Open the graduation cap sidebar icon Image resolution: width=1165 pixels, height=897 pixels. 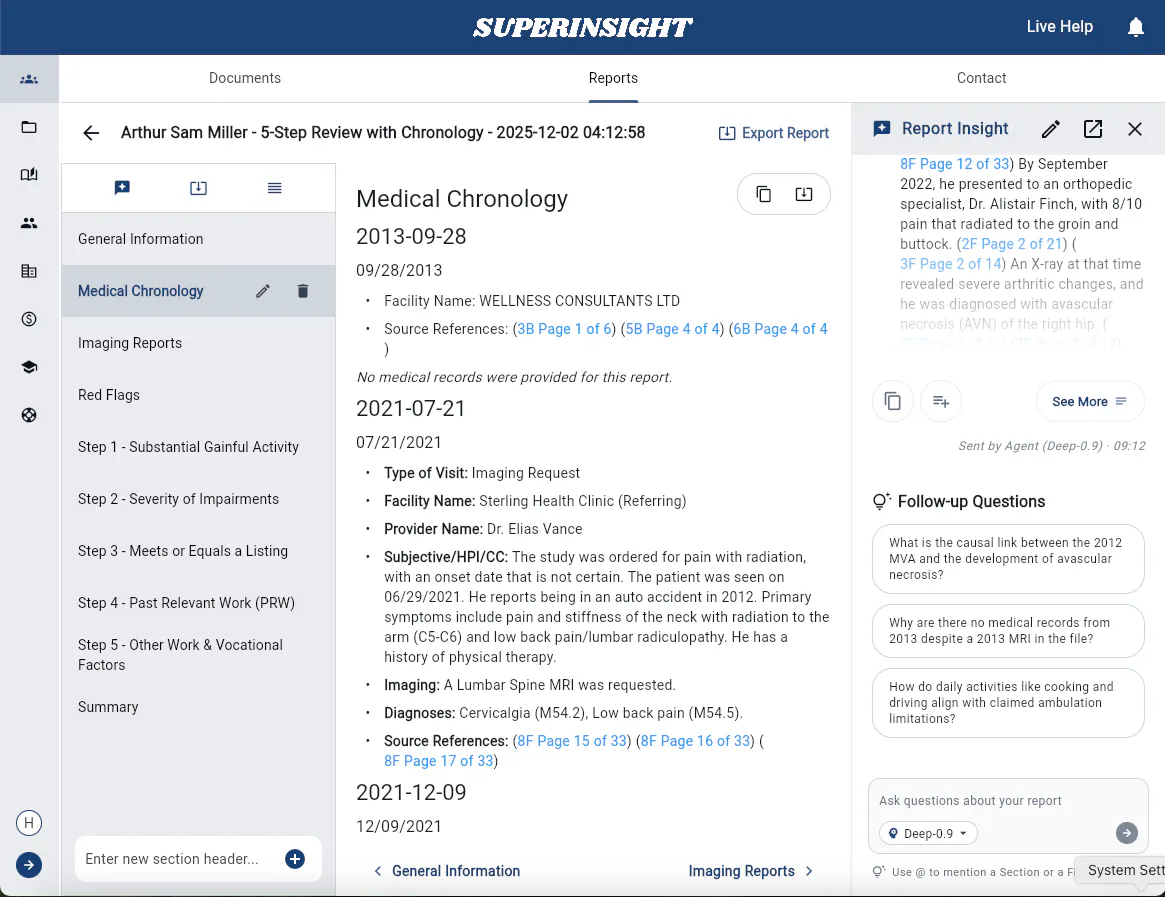click(29, 367)
